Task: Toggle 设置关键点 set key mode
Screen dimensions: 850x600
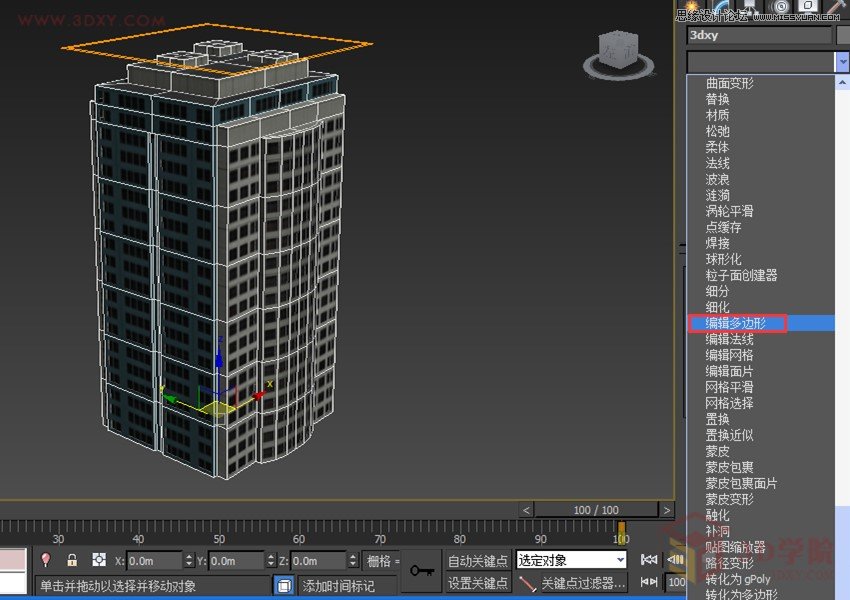Action: (478, 583)
